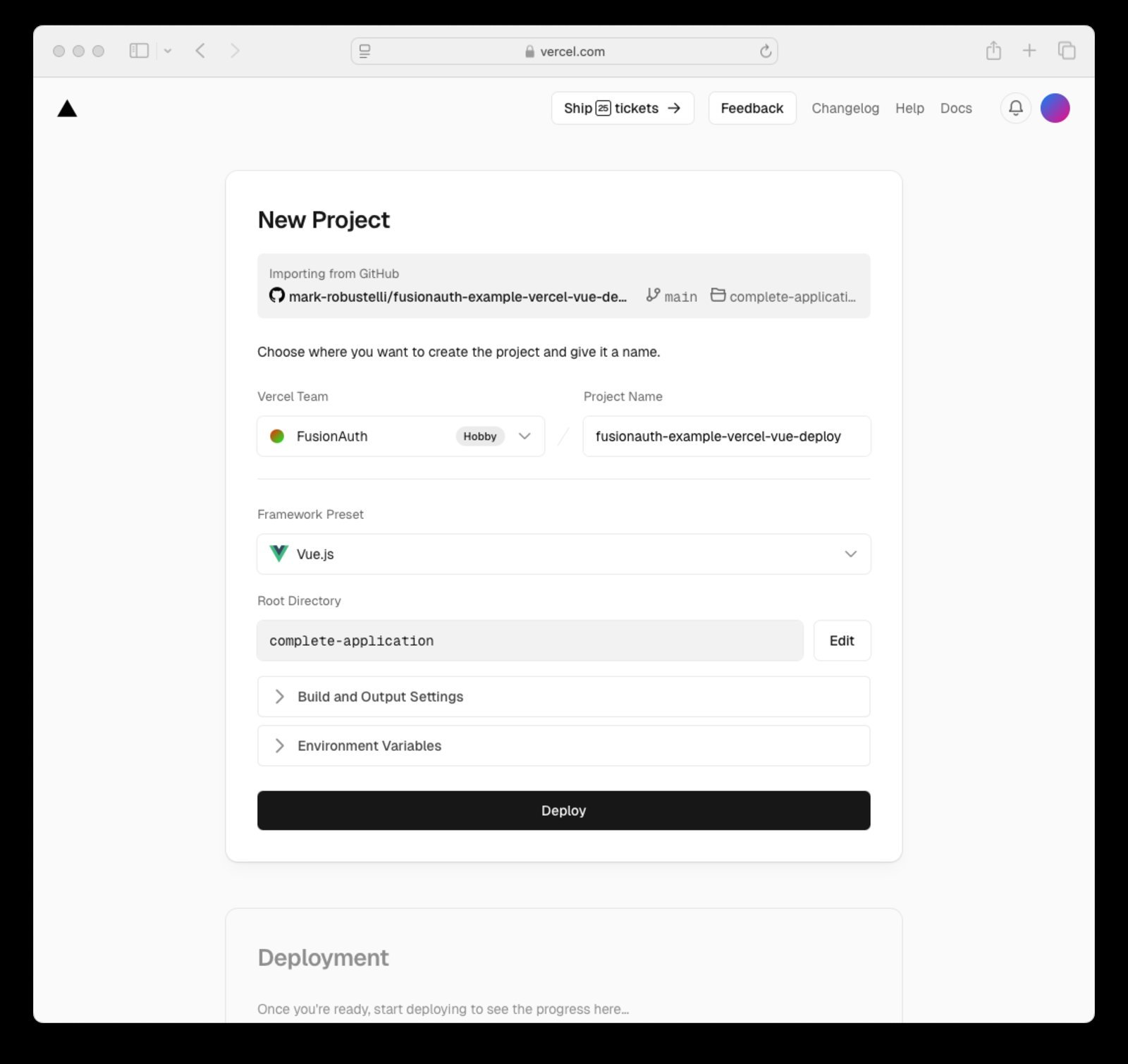The width and height of the screenshot is (1128, 1064).
Task: Click the Project Name input field
Action: click(726, 436)
